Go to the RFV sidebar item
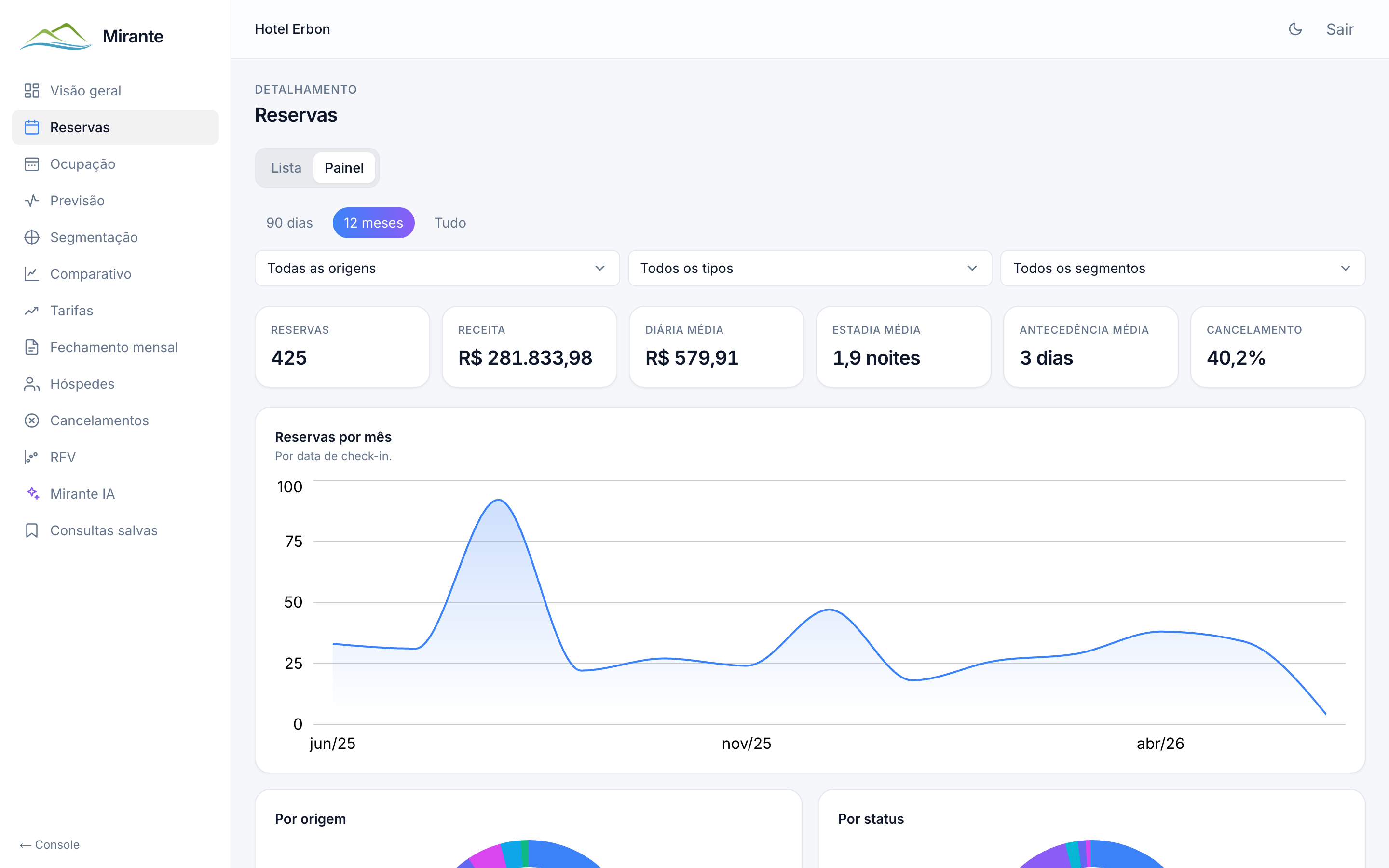The width and height of the screenshot is (1389, 868). 115,458
